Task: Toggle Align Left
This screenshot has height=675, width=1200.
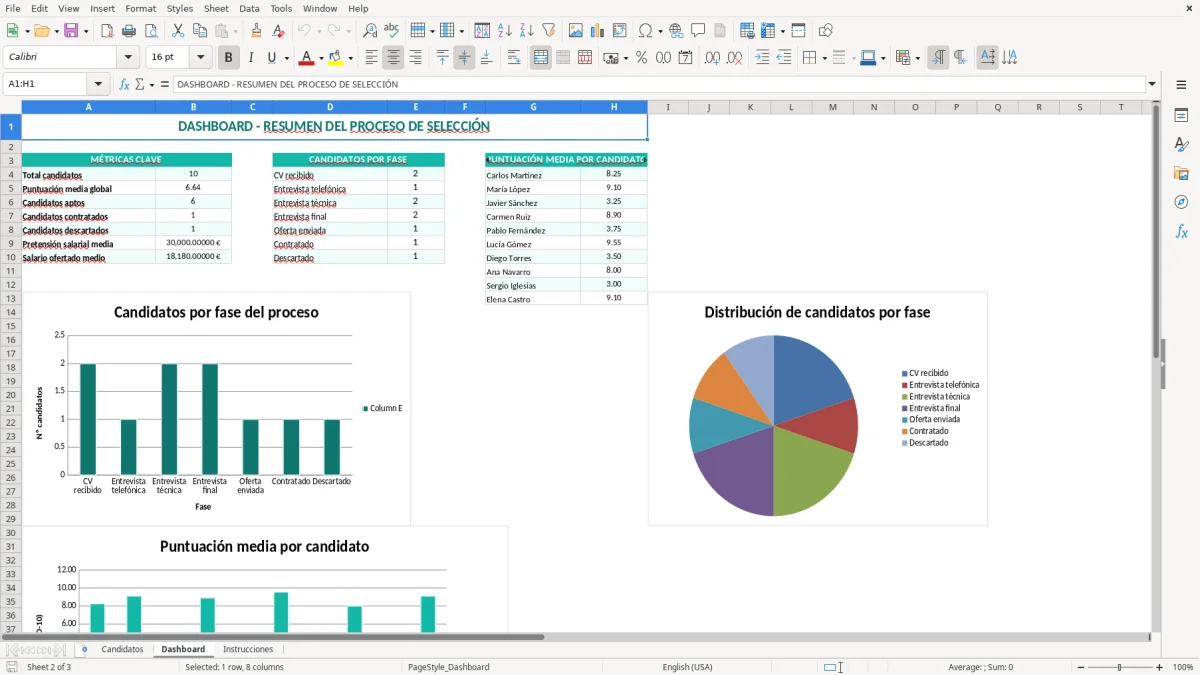Action: pyautogui.click(x=372, y=58)
